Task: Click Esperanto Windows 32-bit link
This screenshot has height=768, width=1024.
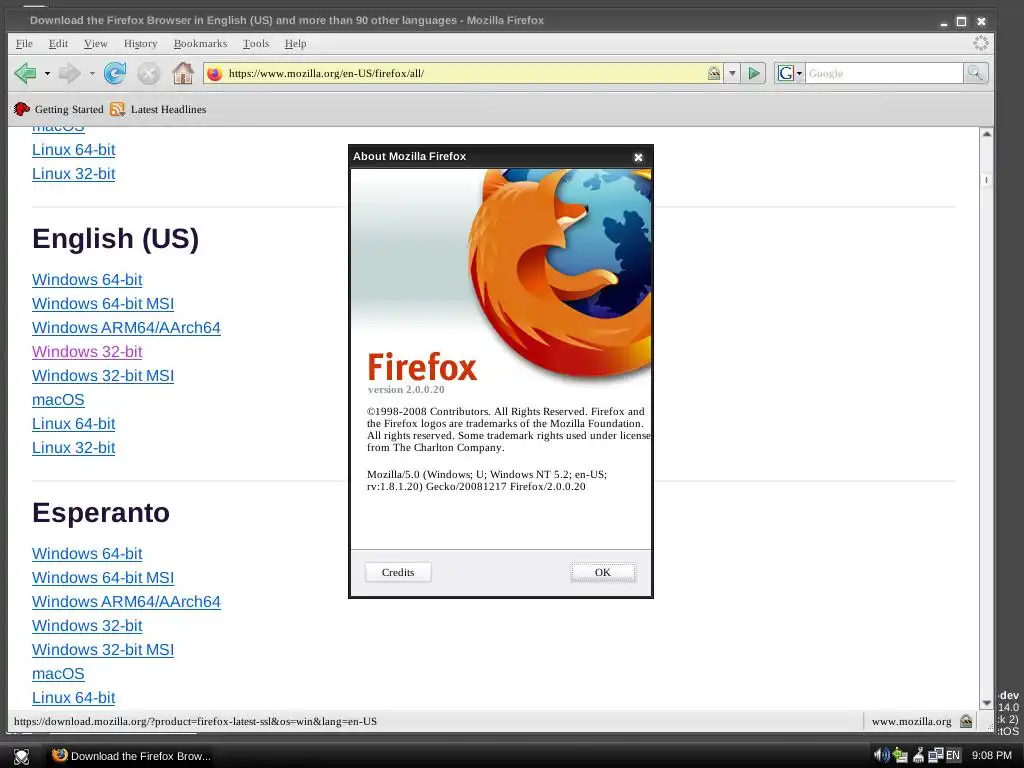Action: [87, 626]
